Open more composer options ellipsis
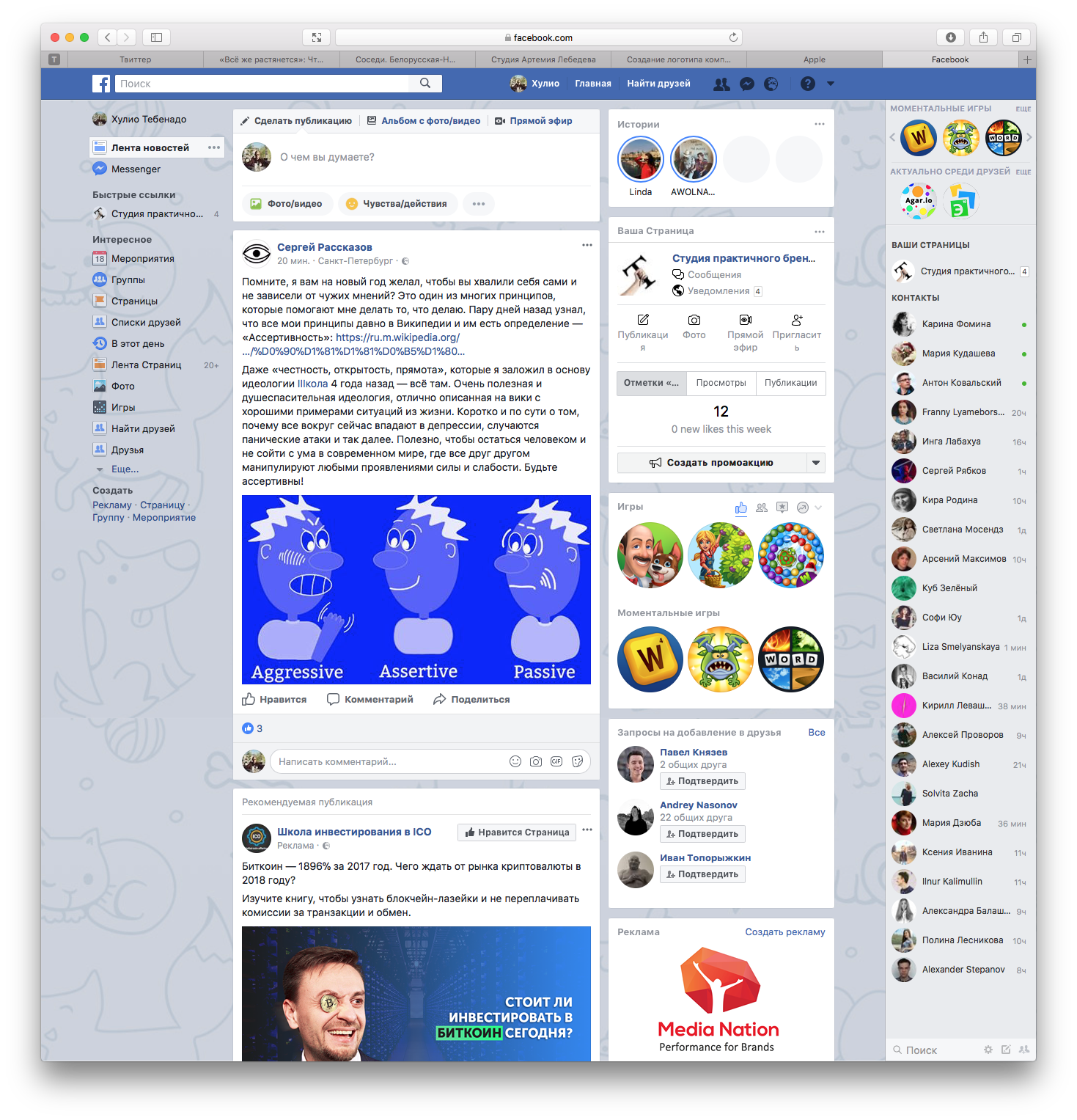Image resolution: width=1077 pixels, height=1120 pixels. [x=479, y=203]
